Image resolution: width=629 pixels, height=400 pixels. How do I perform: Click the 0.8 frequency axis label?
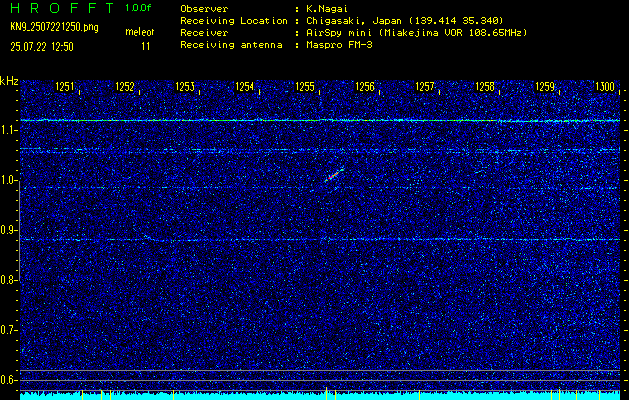pyautogui.click(x=8, y=280)
